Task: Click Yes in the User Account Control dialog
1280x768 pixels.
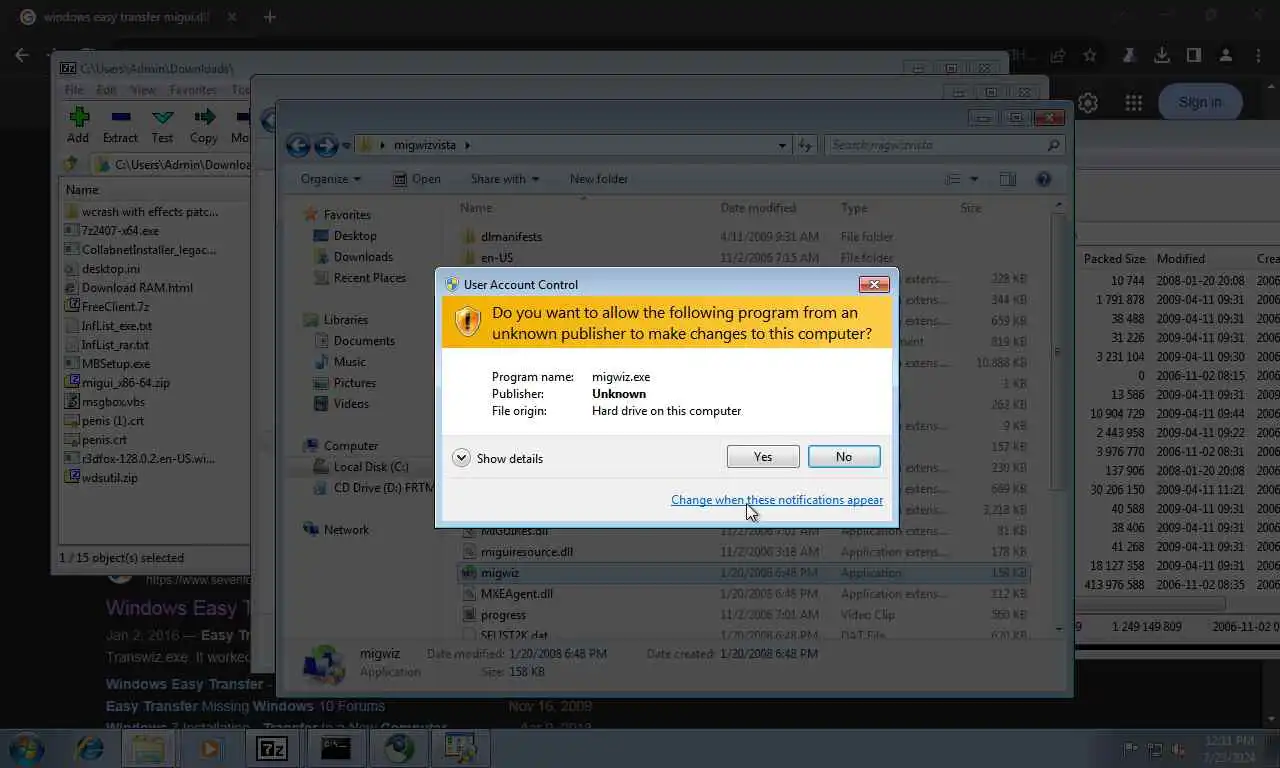Action: [763, 457]
